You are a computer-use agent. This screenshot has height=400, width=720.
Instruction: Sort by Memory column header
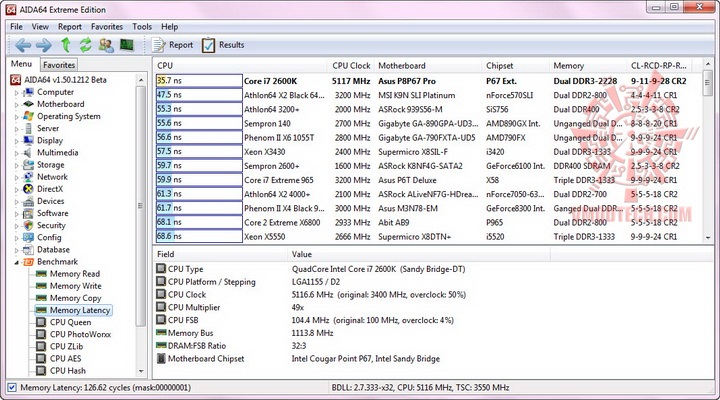[588, 66]
